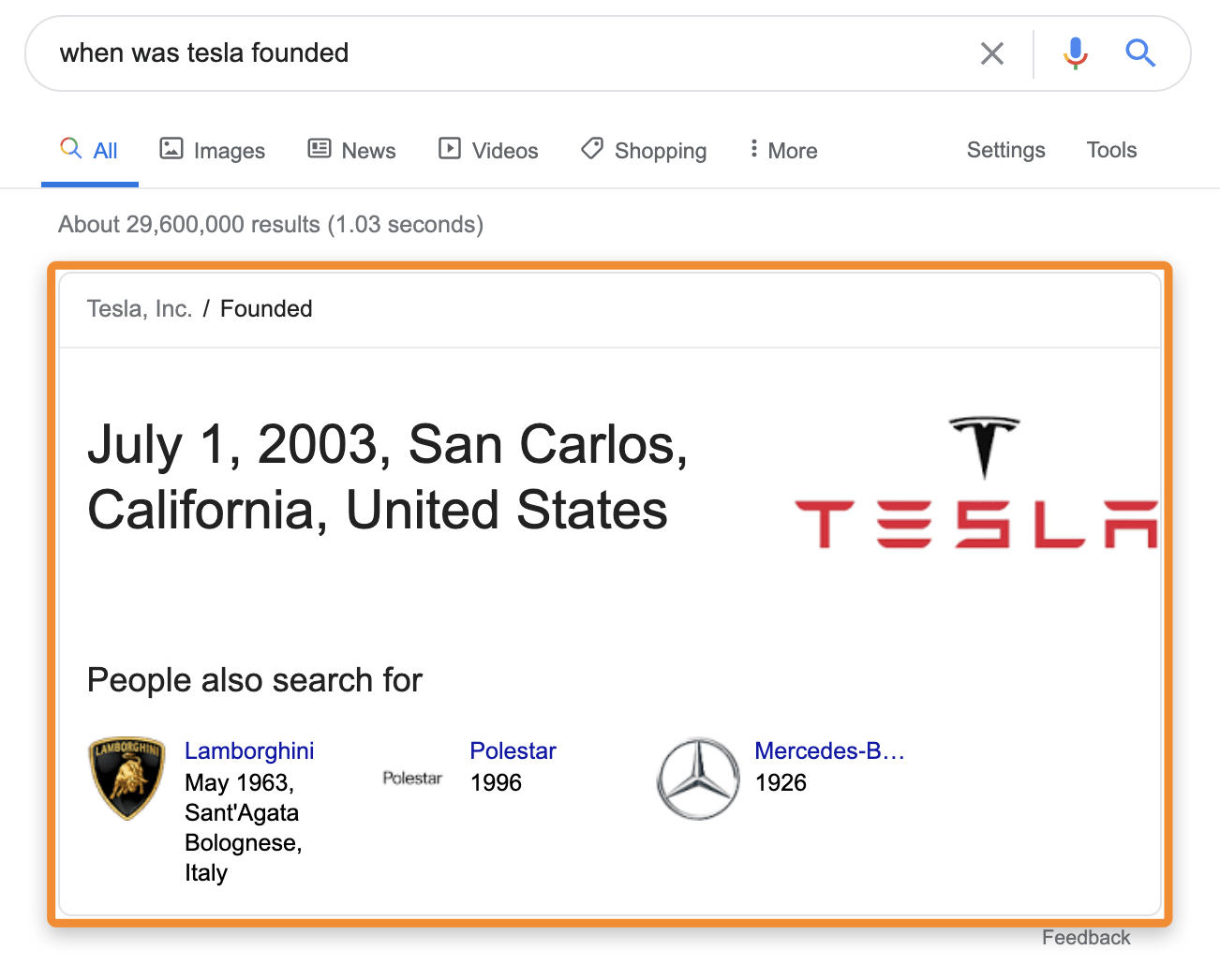Open the Polestar link
The image size is (1220, 980).
tap(513, 751)
